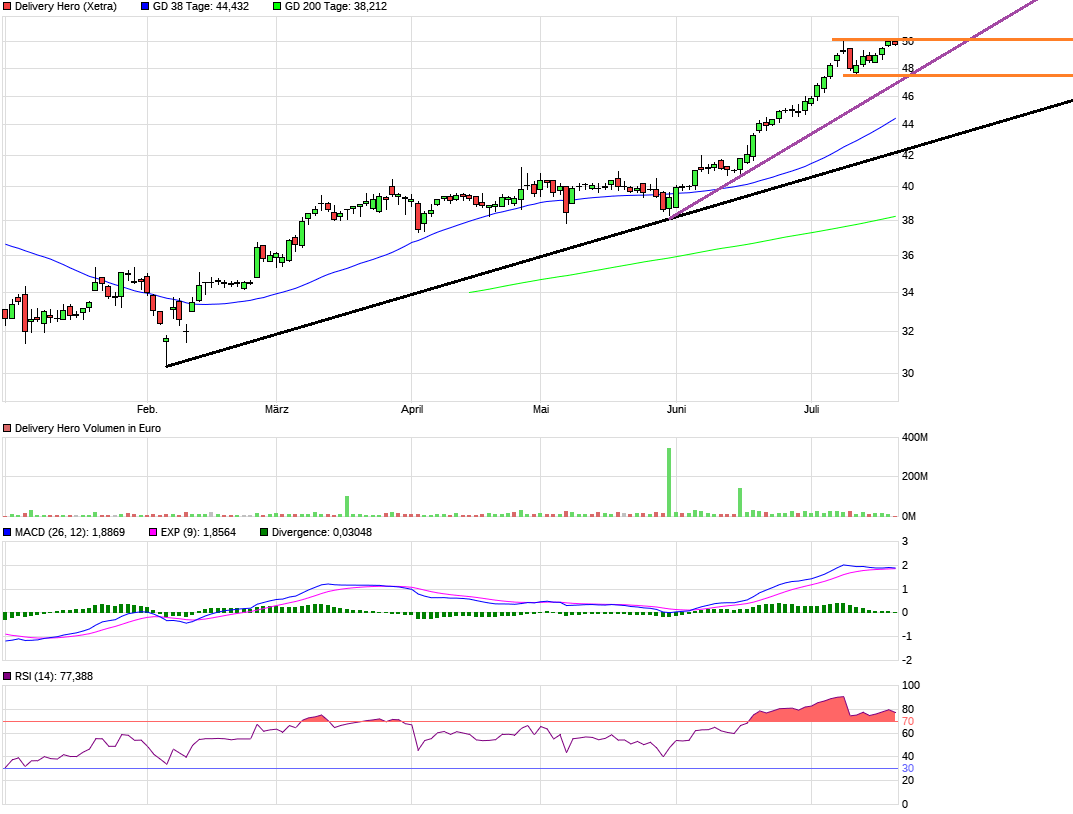This screenshot has height=814, width=1073.
Task: Click the blue GD 38 Tage legend square
Action: [x=145, y=6]
